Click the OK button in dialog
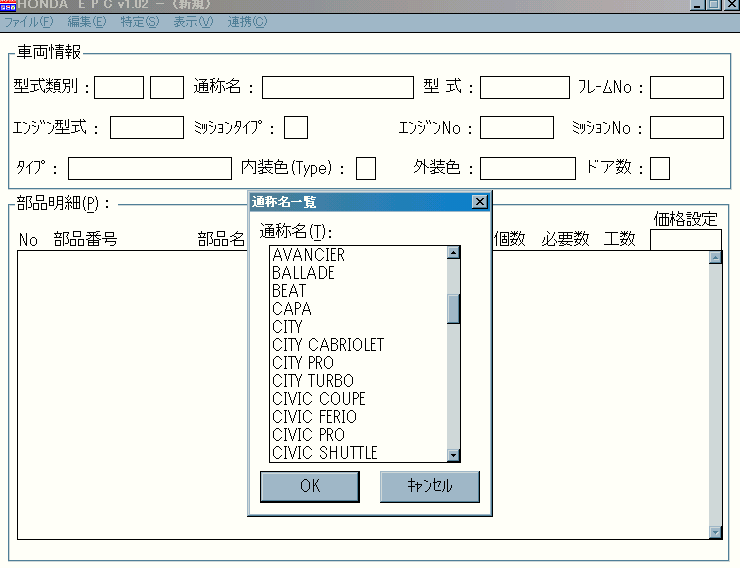This screenshot has width=740, height=568. coord(310,486)
